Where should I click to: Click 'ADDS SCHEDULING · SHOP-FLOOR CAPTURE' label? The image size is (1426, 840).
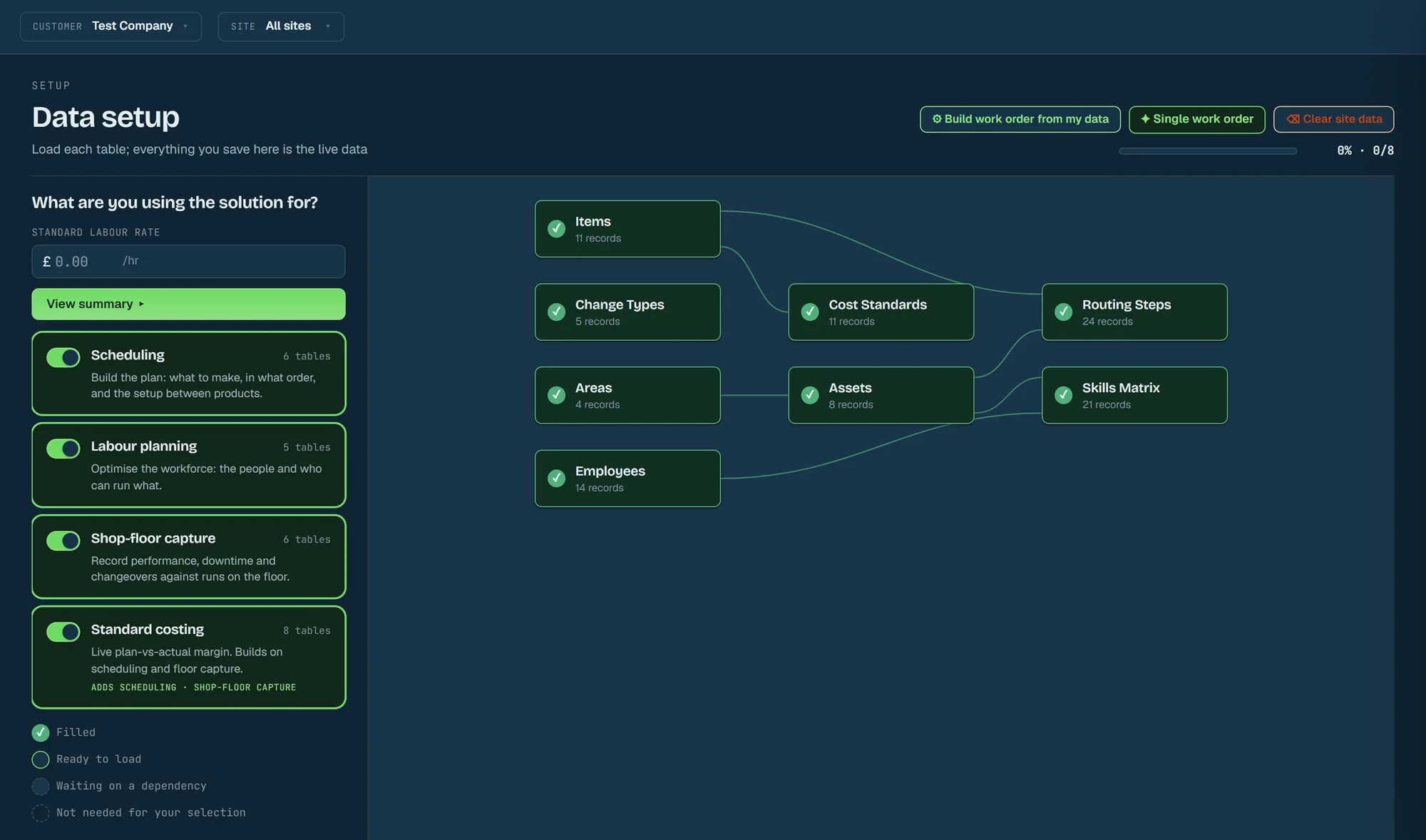tap(193, 687)
